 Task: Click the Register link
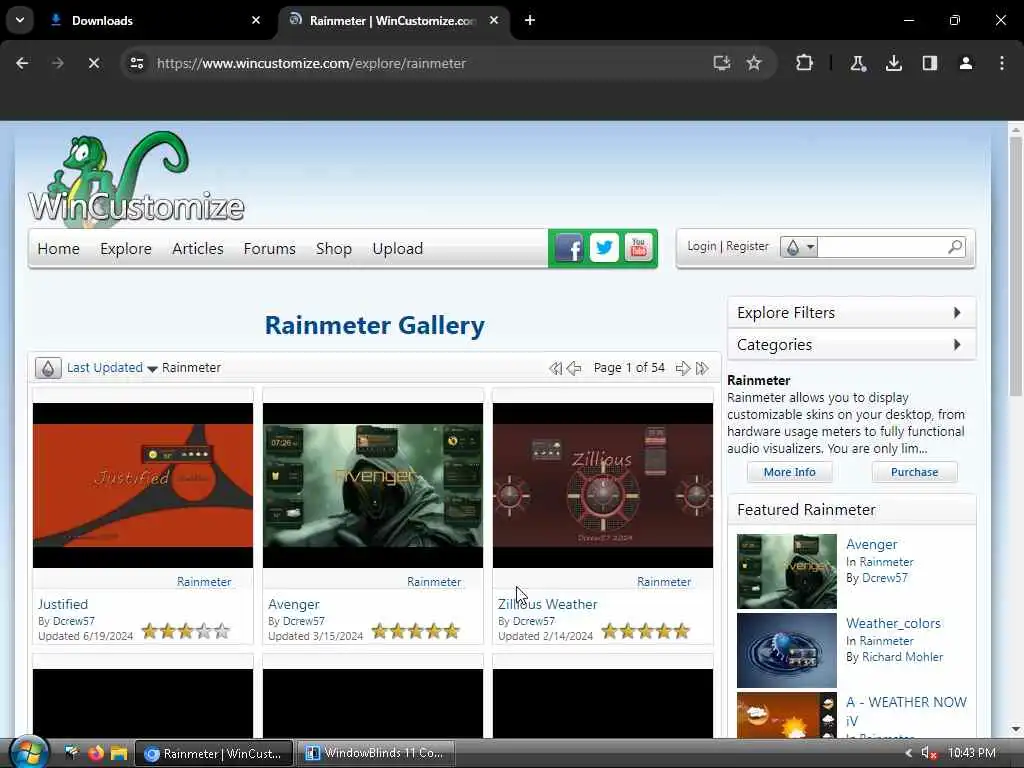pos(747,246)
